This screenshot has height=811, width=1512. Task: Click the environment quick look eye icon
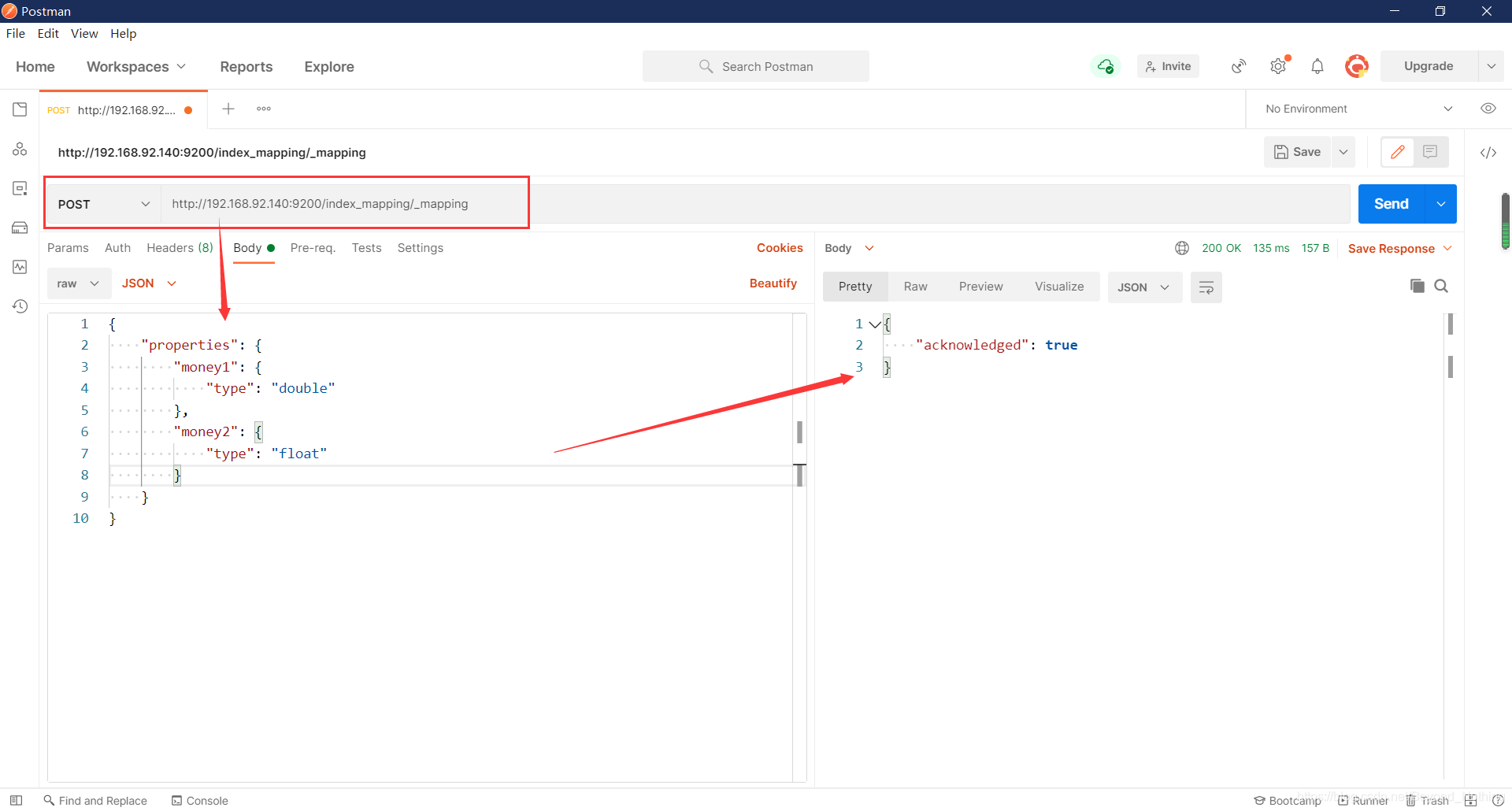pos(1488,109)
